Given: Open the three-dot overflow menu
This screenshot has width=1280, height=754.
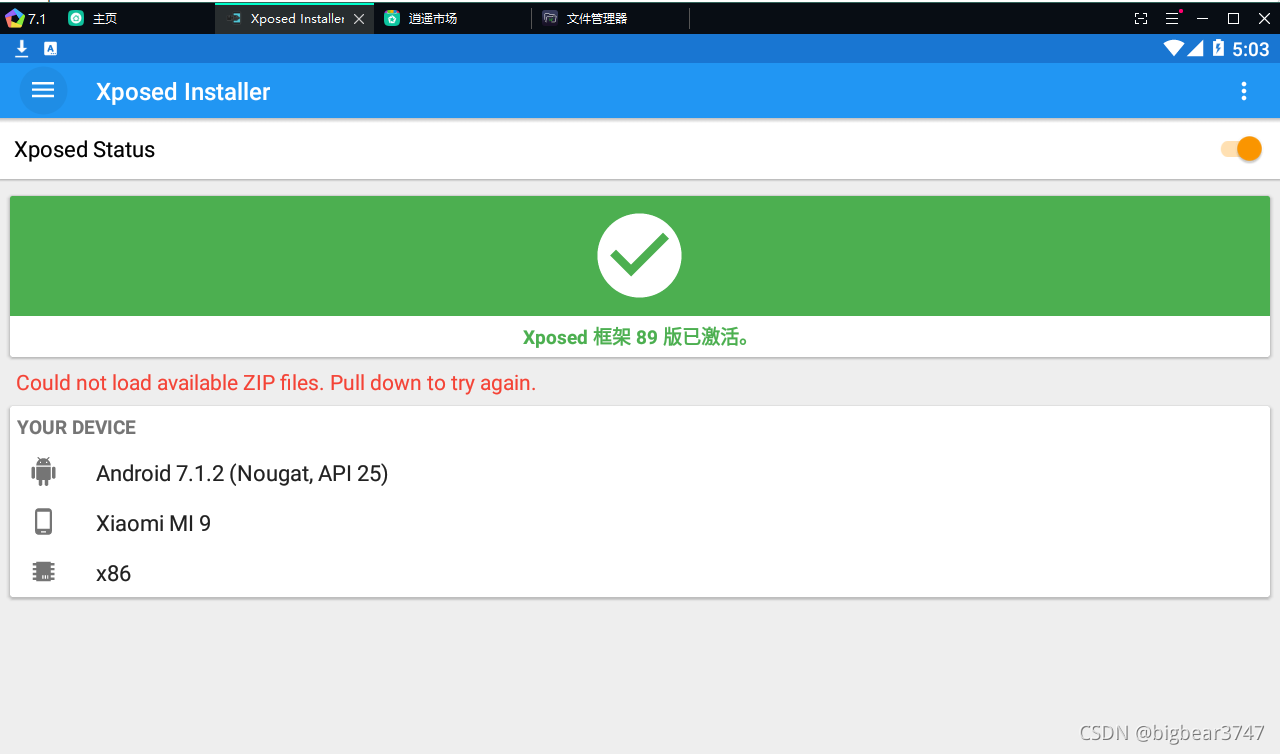Looking at the screenshot, I should coord(1244,91).
